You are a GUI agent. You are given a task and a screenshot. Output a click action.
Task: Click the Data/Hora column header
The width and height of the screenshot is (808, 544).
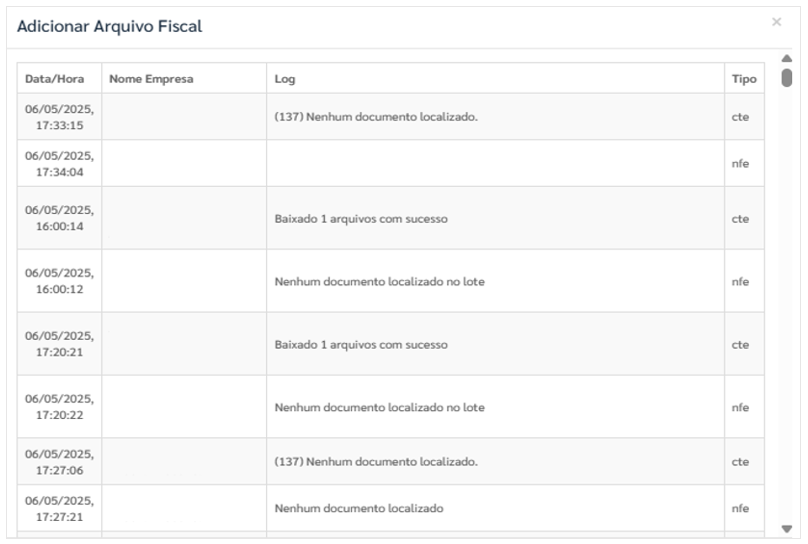pyautogui.click(x=55, y=79)
